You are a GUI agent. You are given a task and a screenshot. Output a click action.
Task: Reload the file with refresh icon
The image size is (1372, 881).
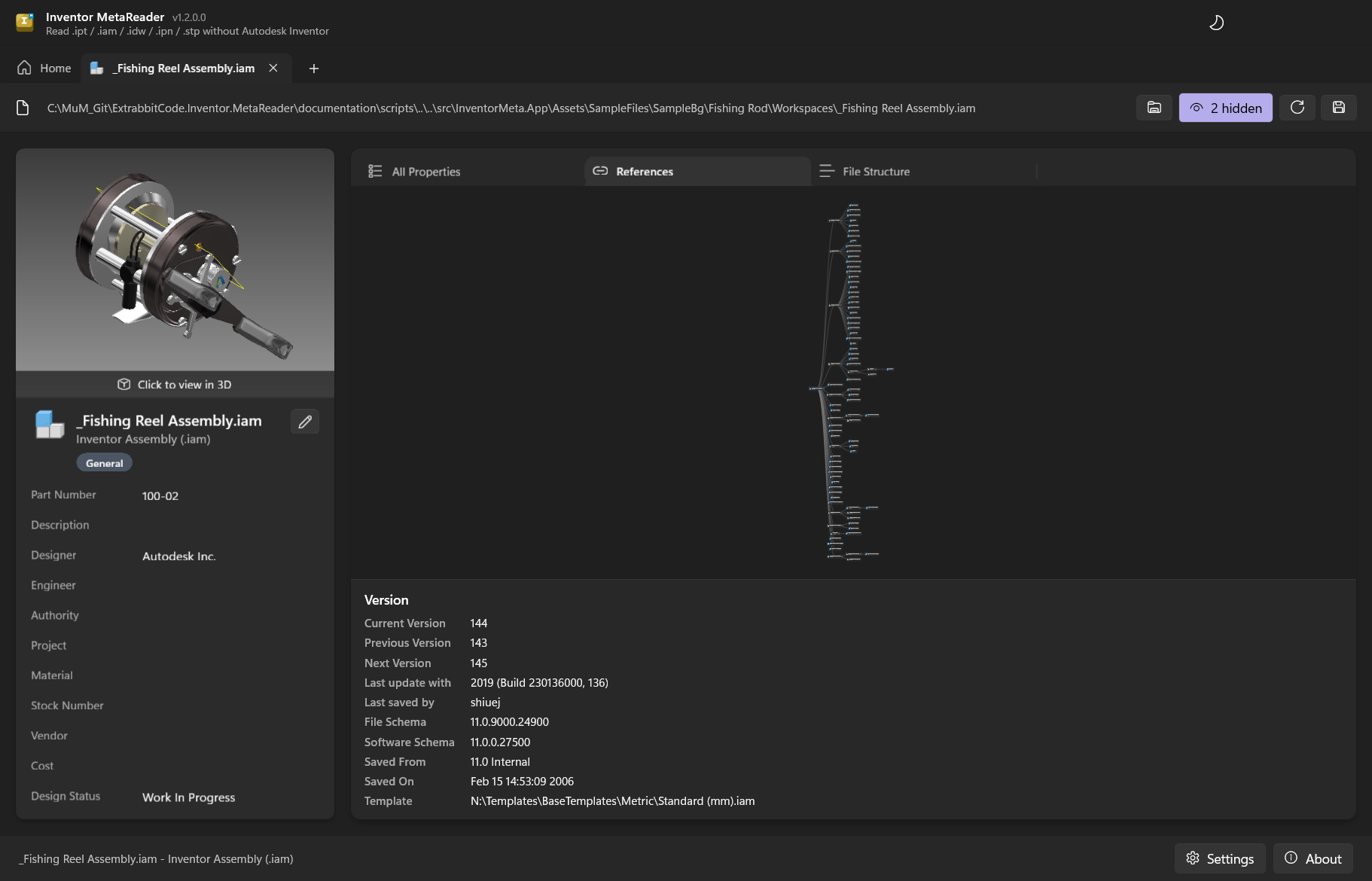pyautogui.click(x=1297, y=108)
